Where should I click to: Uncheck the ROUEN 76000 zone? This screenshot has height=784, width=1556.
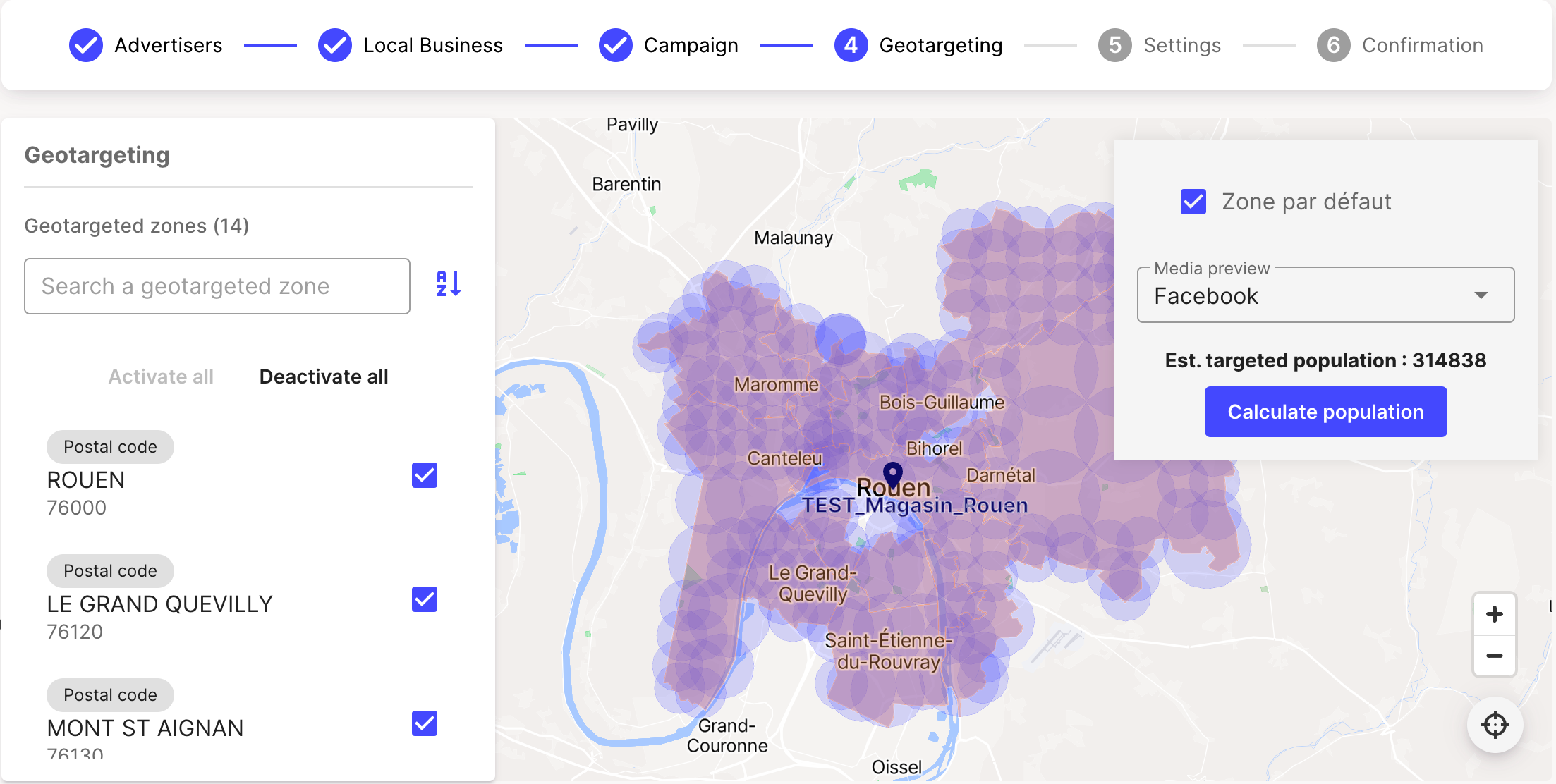click(x=425, y=475)
